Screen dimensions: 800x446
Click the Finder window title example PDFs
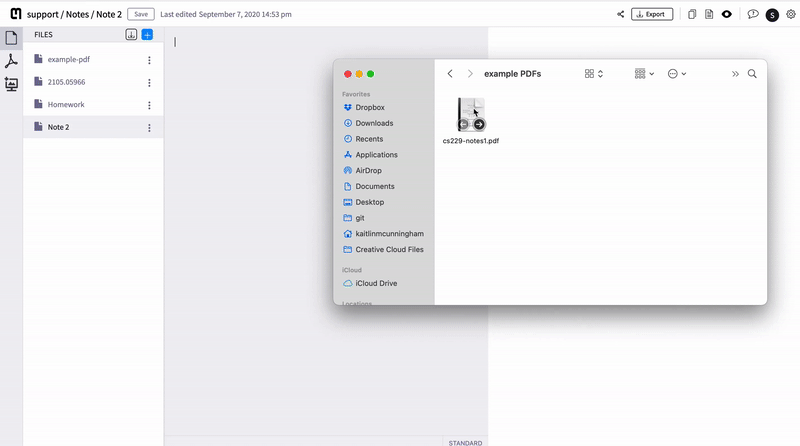tap(512, 74)
